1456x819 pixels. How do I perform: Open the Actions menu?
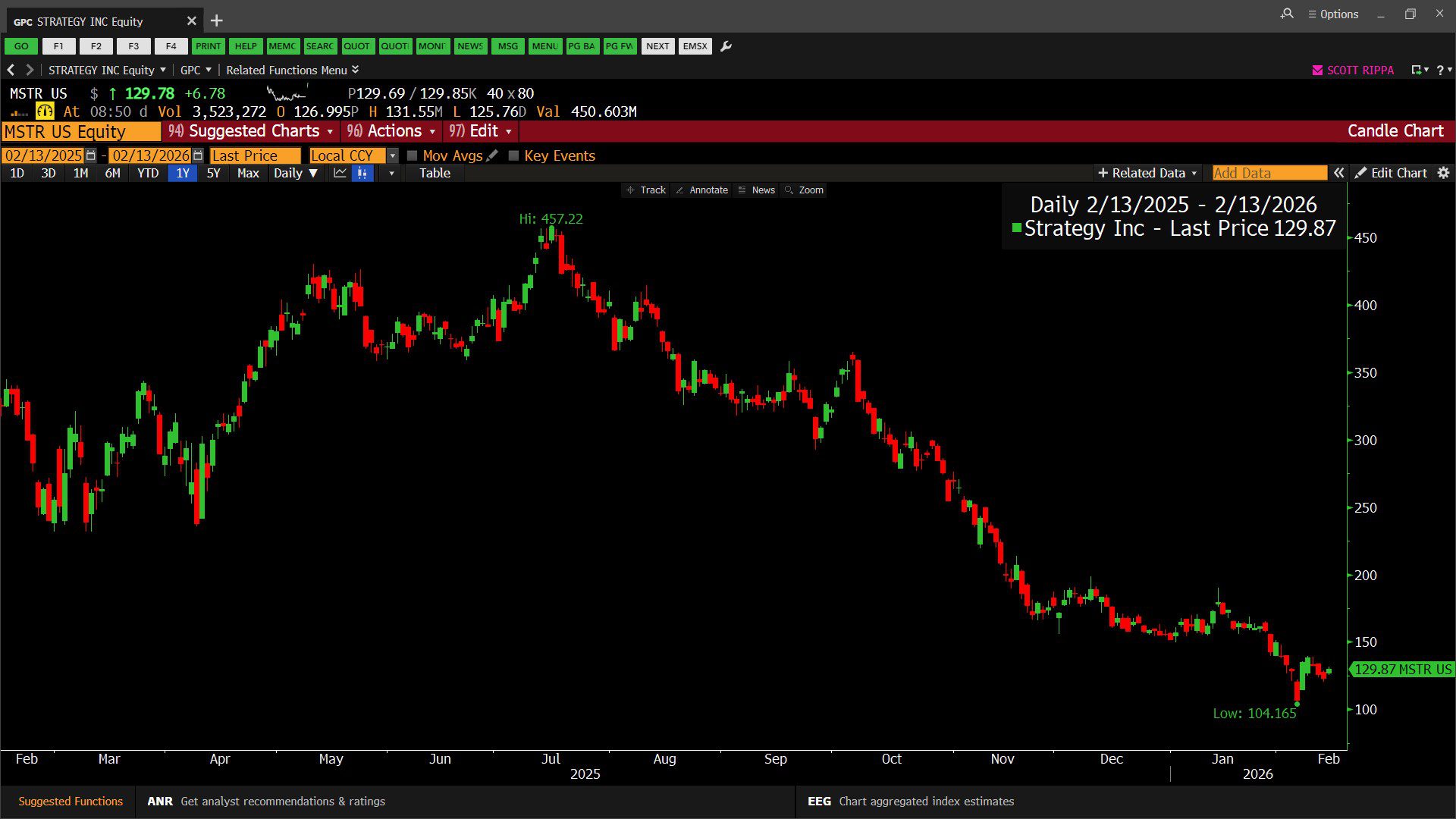[391, 131]
